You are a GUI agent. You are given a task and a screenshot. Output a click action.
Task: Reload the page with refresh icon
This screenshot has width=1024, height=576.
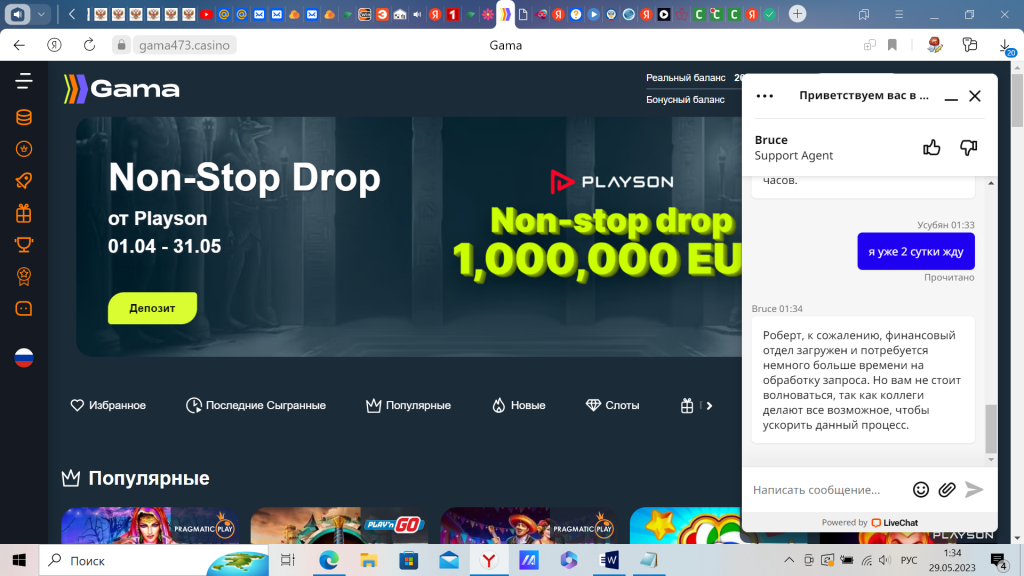click(x=89, y=45)
